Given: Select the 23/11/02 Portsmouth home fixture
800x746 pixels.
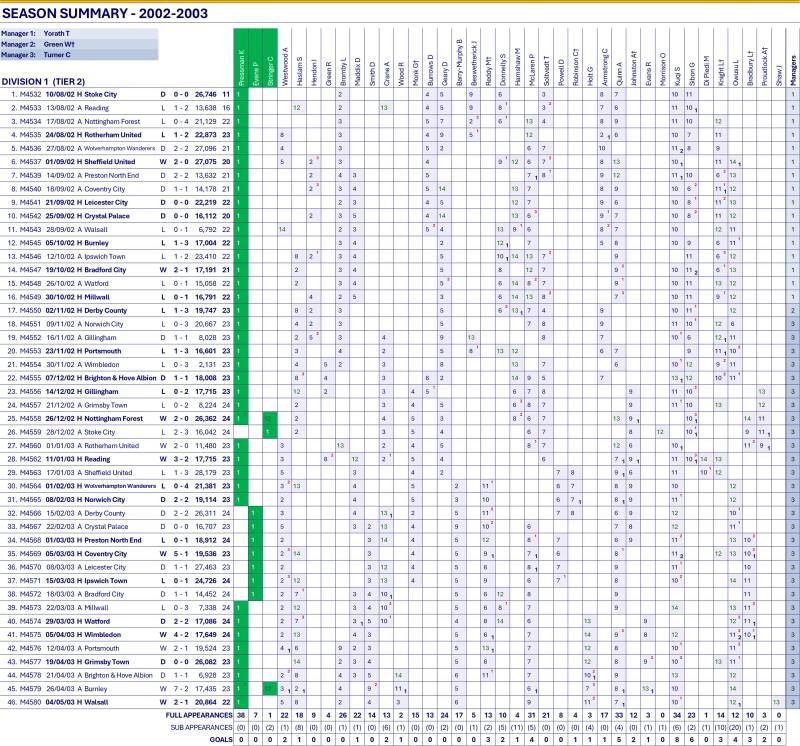Looking at the screenshot, I should [117, 351].
